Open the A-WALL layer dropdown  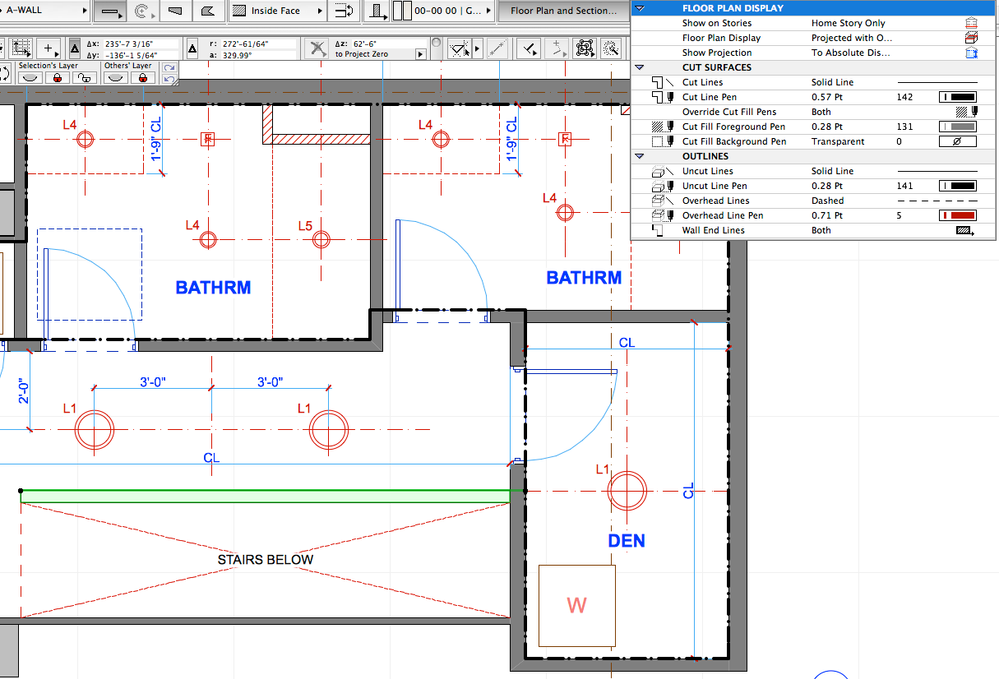click(x=44, y=10)
